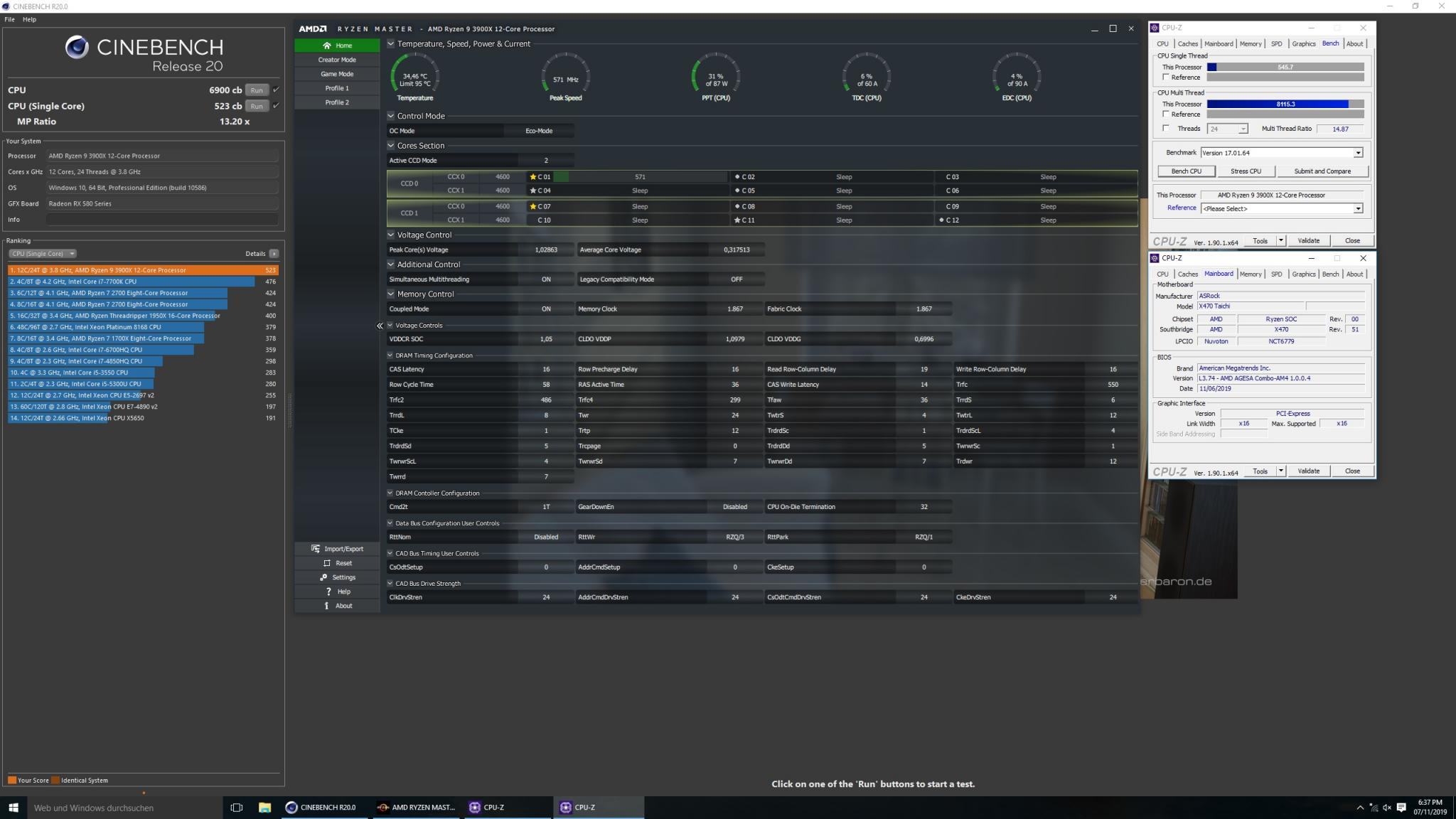Select star-marked core C 11
1456x819 pixels.
[744, 220]
